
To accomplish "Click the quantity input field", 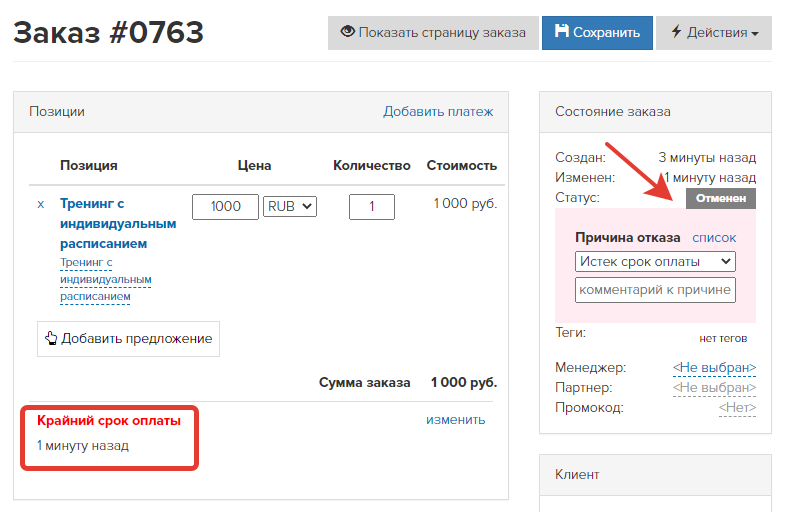I will pos(371,206).
